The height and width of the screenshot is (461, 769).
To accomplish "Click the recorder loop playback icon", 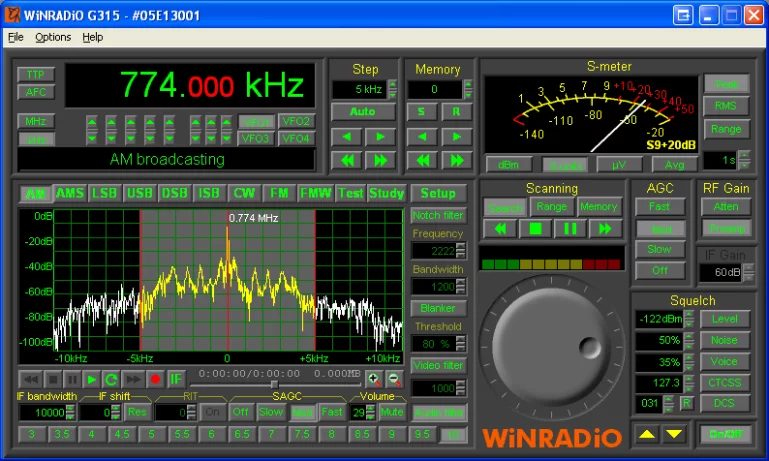I will [112, 379].
